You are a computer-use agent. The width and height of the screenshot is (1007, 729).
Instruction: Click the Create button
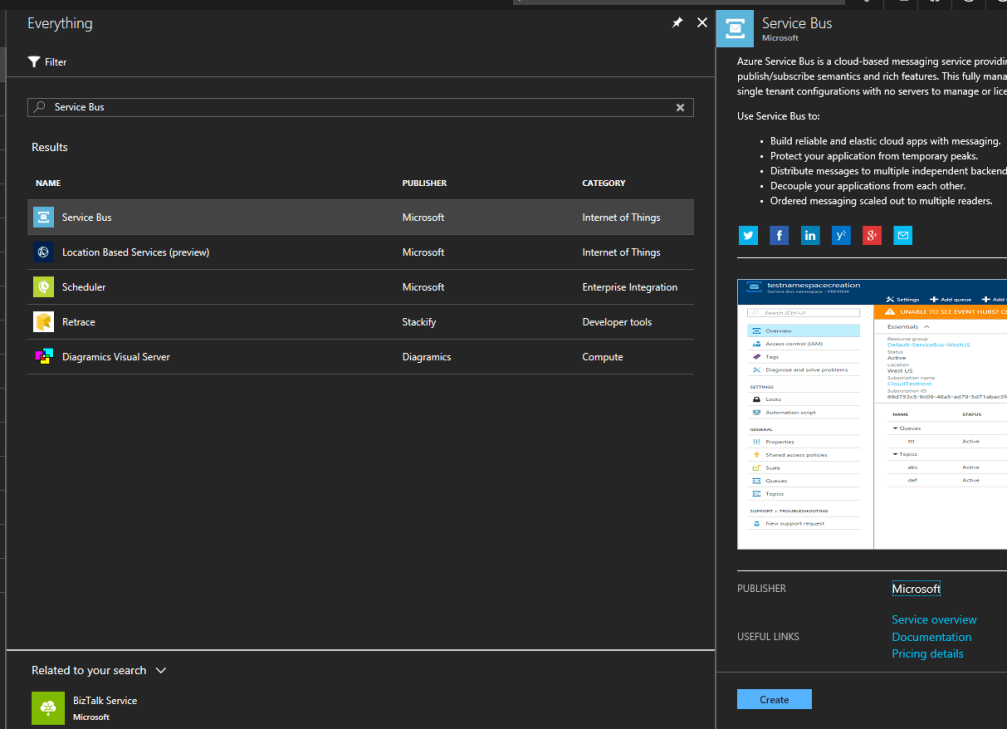tap(774, 699)
